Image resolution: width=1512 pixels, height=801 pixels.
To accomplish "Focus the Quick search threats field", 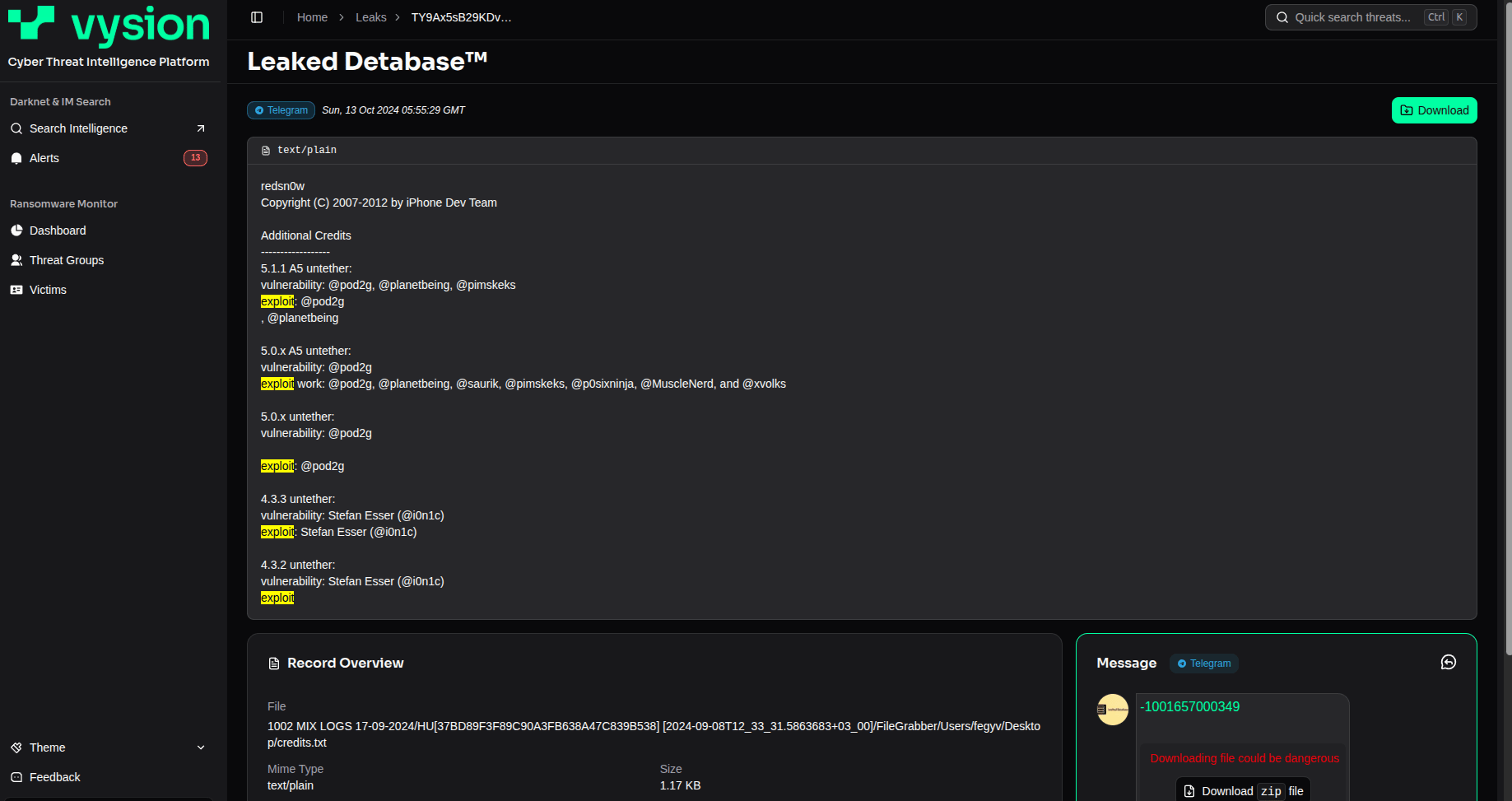I will pos(1370,17).
